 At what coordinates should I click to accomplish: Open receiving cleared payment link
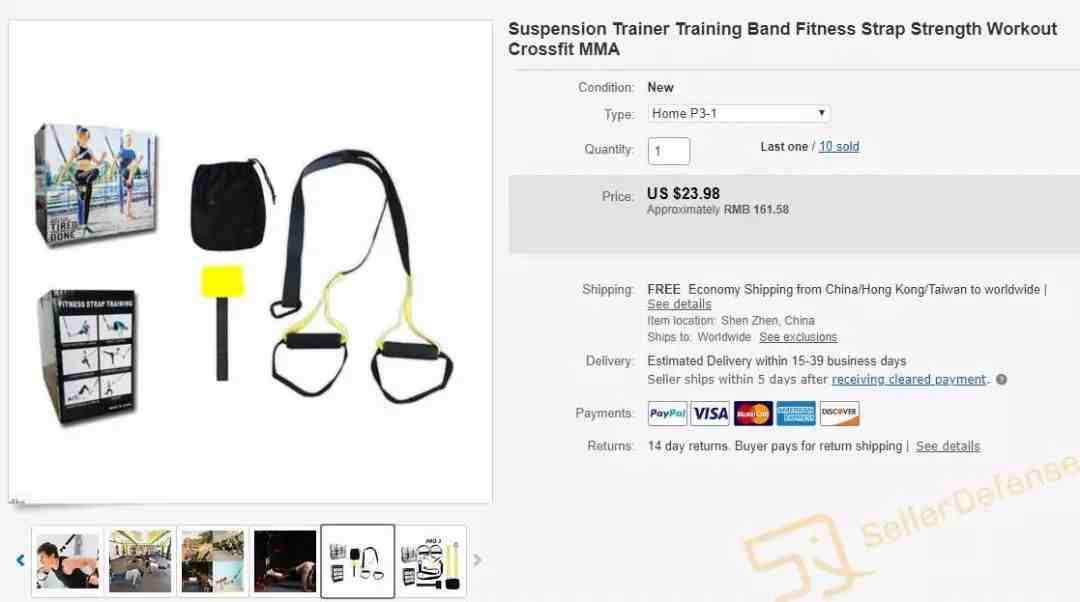(x=908, y=380)
